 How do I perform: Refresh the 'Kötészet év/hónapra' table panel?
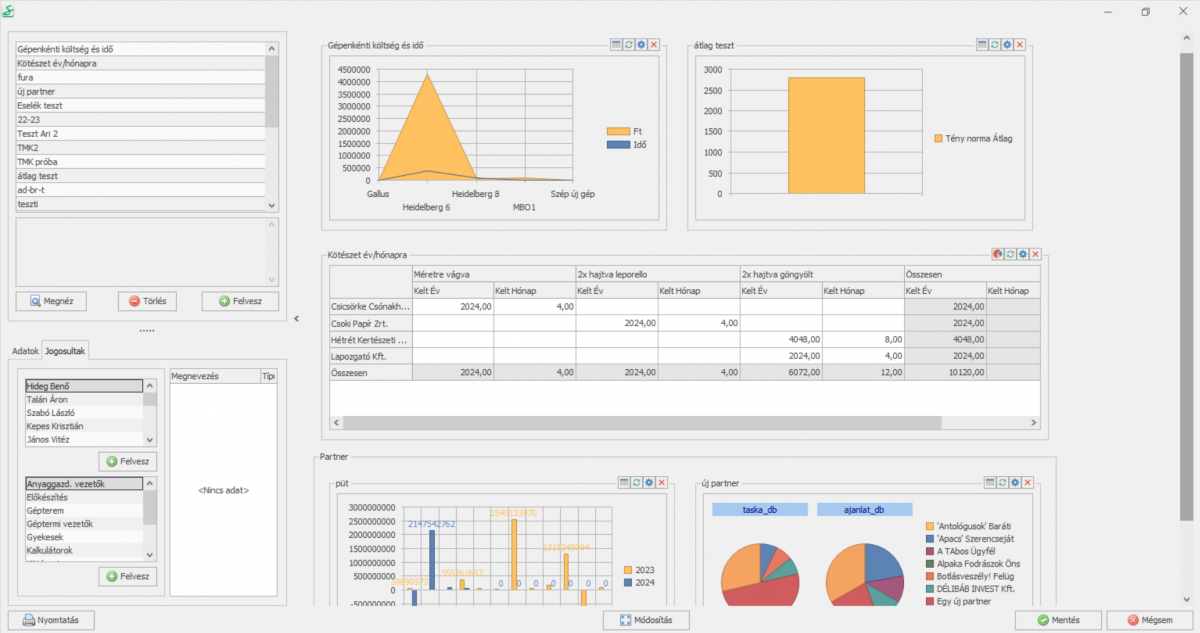[x=1010, y=255]
